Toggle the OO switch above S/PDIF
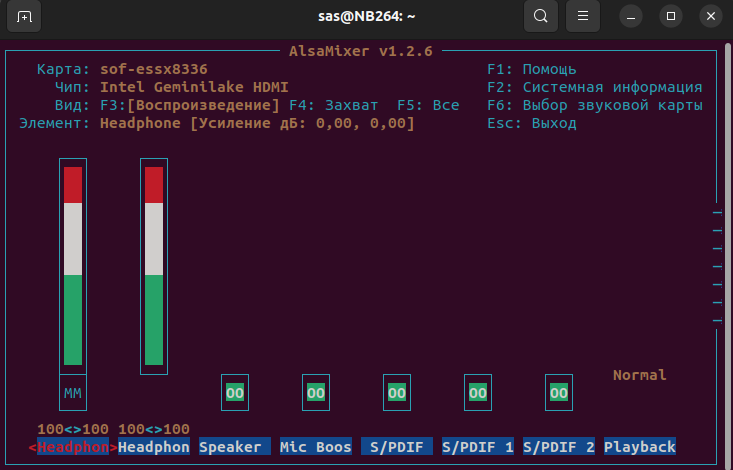Screen dimensions: 733x470 coord(397,393)
